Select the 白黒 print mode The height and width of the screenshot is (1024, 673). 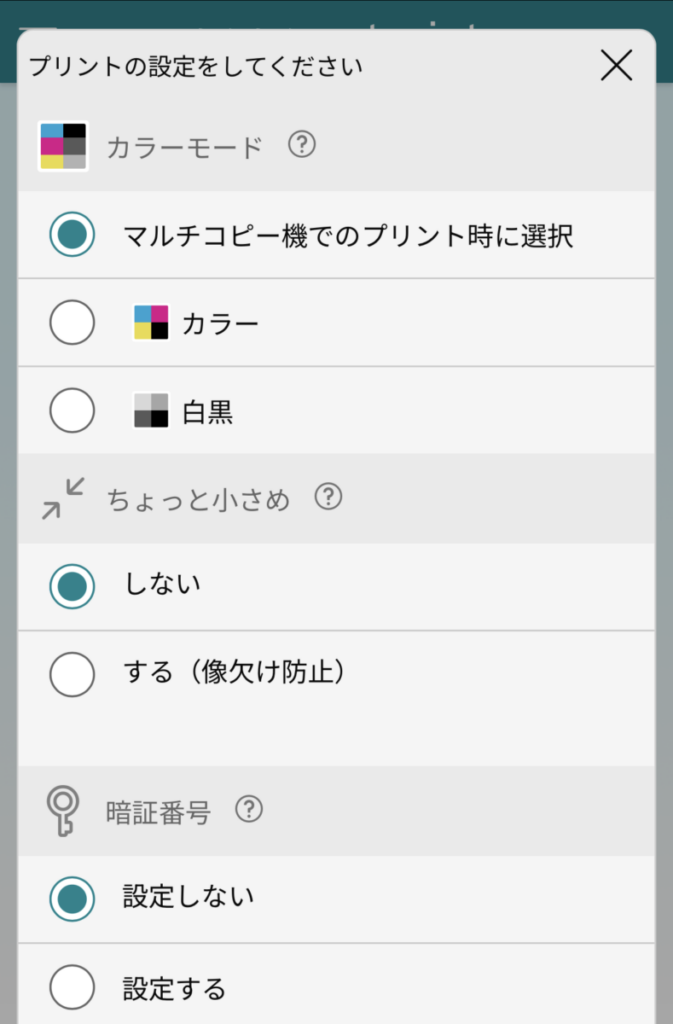pyautogui.click(x=71, y=410)
